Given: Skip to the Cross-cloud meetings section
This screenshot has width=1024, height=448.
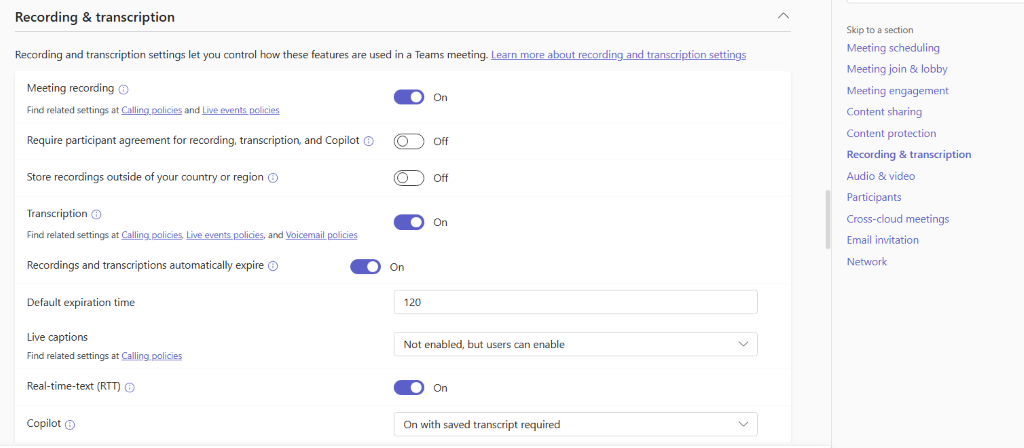Looking at the screenshot, I should pos(898,219).
